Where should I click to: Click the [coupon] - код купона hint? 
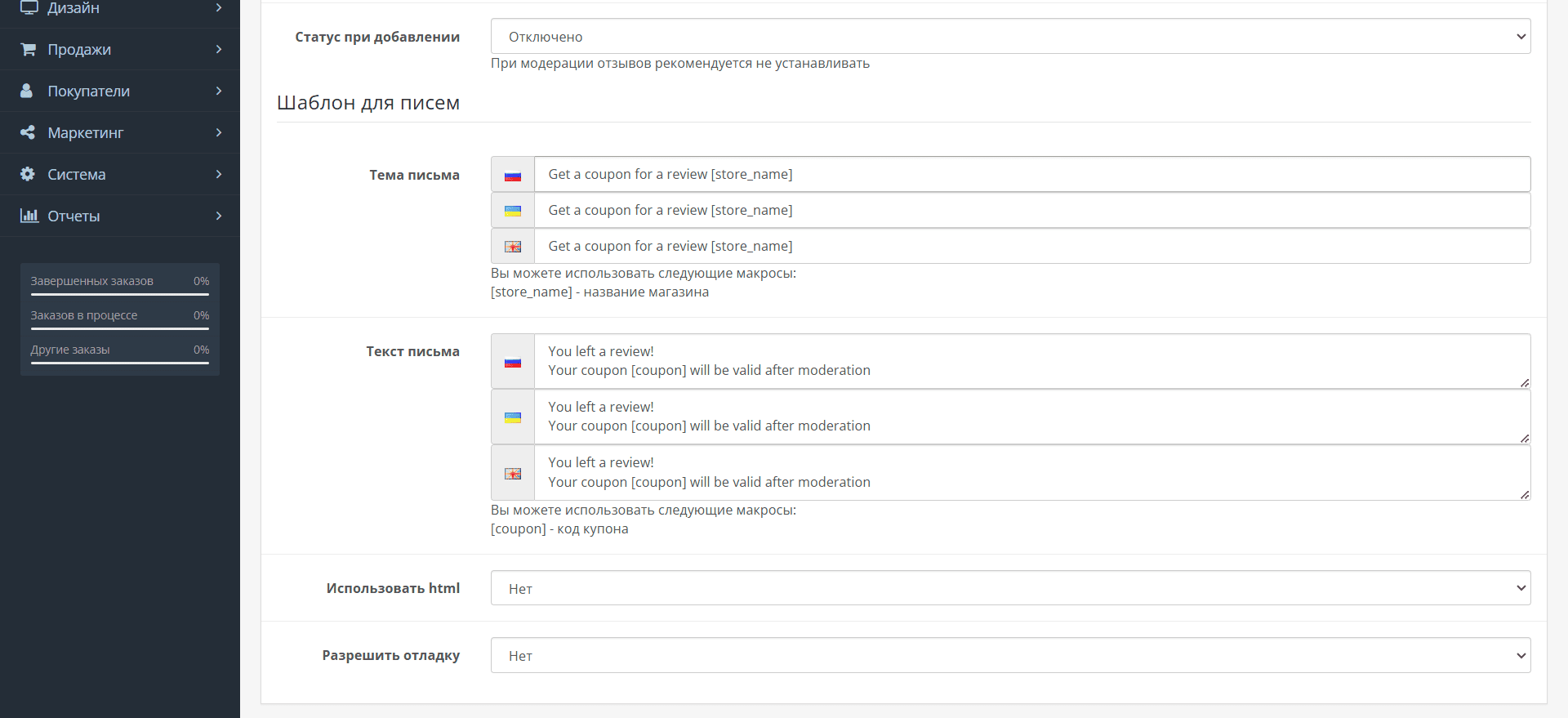[x=559, y=528]
